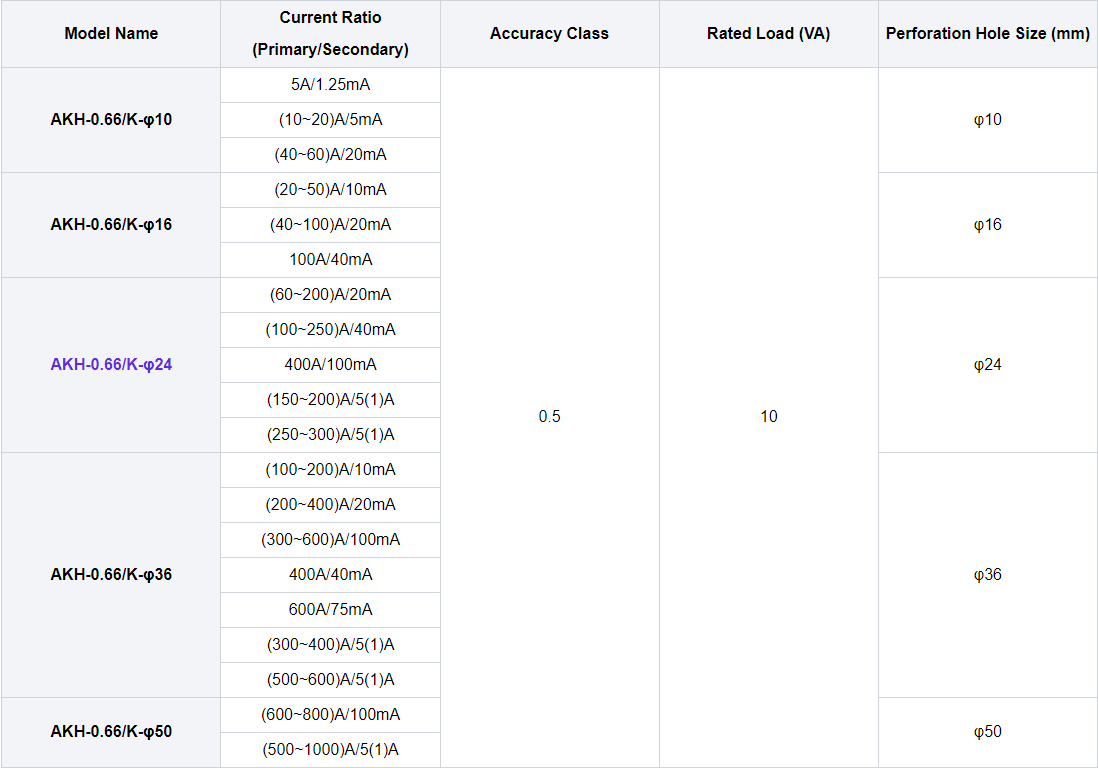This screenshot has height=768, width=1098.
Task: Click the Accuracy Class column header
Action: [x=548, y=33]
